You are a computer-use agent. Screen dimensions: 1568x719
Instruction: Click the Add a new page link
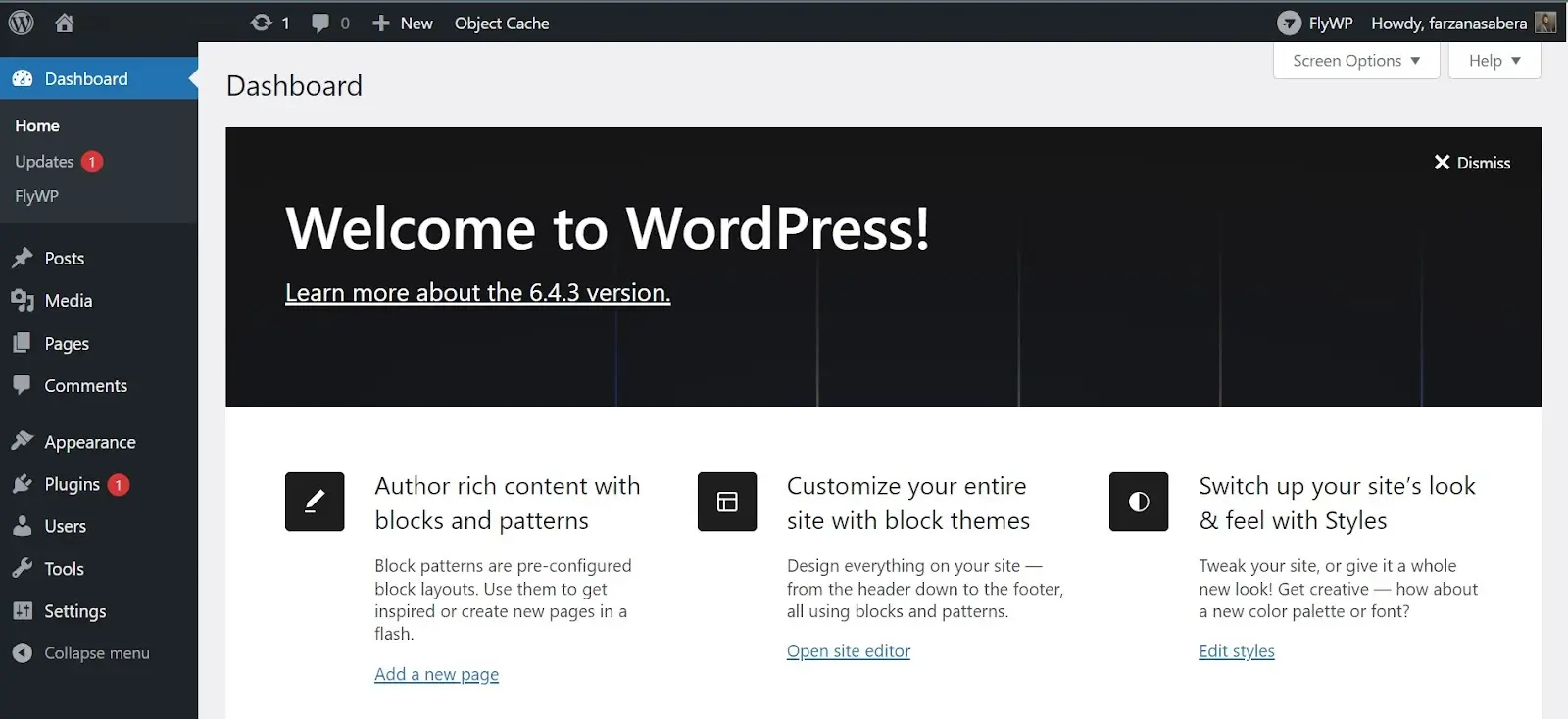point(436,674)
